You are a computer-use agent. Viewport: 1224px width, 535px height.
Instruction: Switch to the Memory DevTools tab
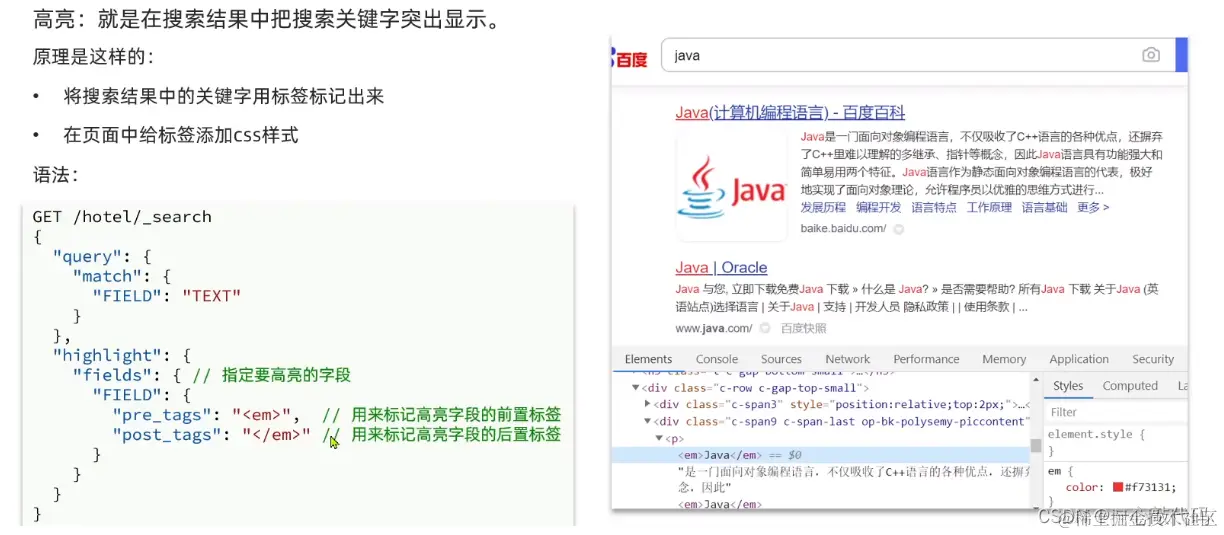point(1004,359)
